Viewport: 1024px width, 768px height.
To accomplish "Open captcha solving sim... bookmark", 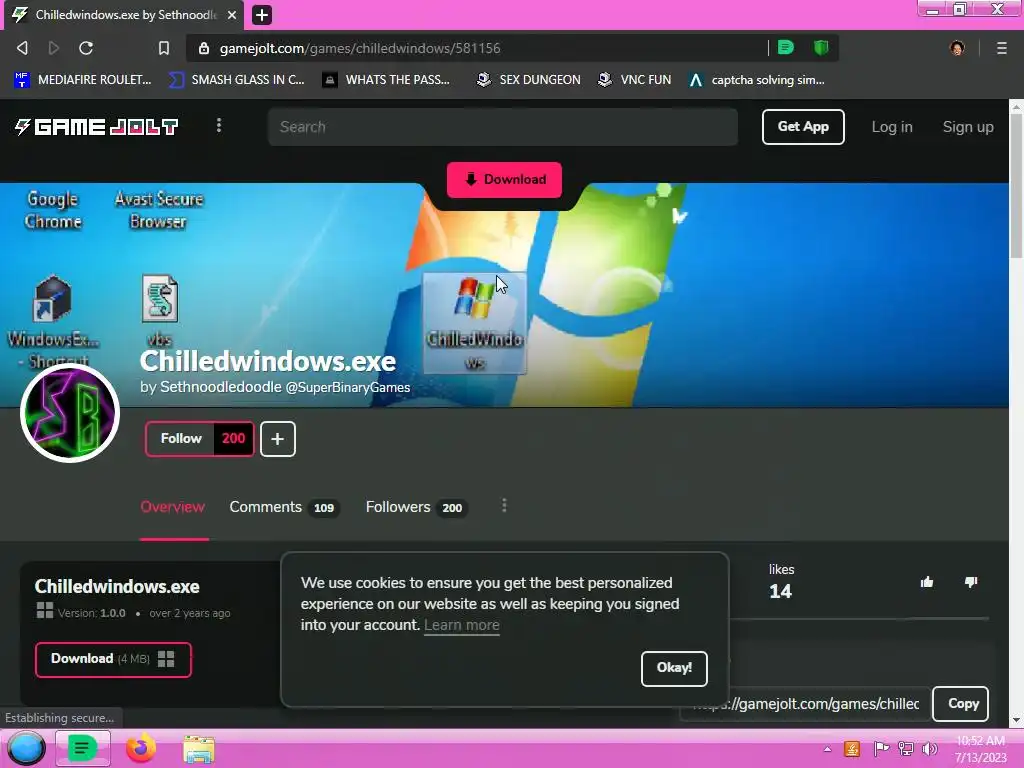I will tap(756, 80).
